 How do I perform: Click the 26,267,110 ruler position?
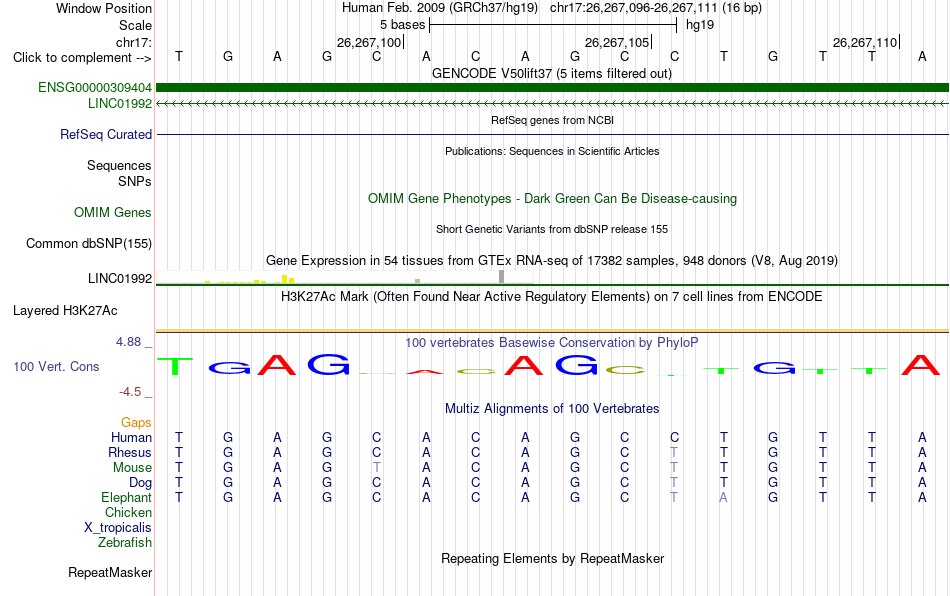coord(865,42)
